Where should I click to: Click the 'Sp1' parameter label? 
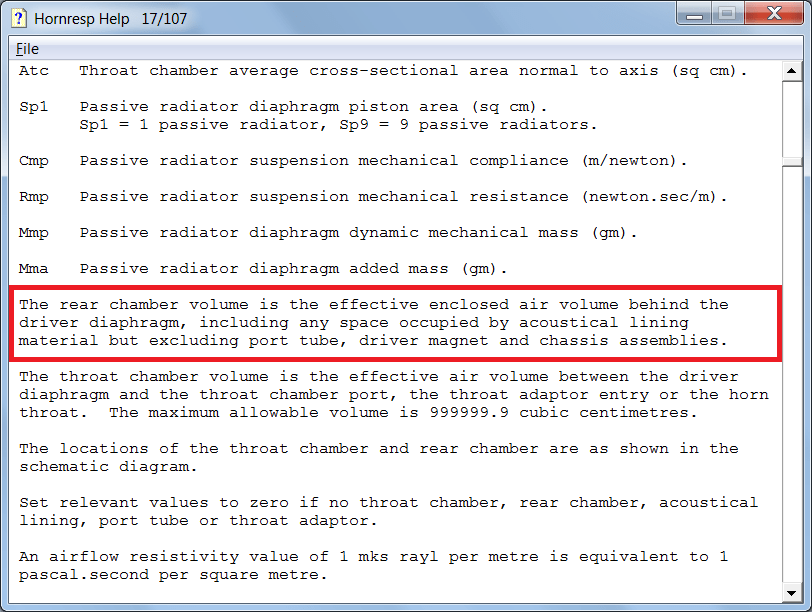34,107
